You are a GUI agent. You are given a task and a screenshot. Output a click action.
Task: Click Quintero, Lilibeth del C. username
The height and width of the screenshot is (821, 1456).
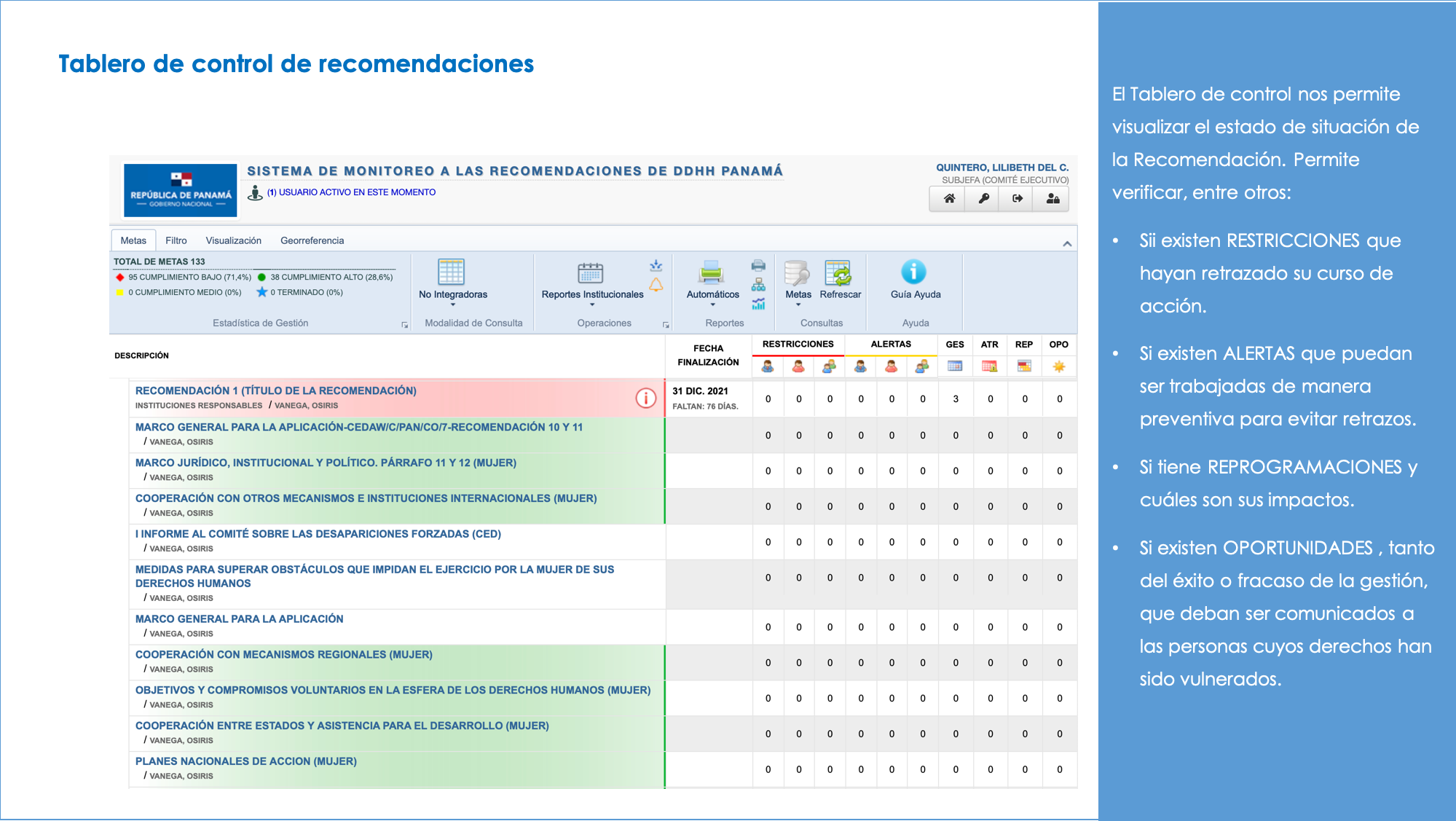1002,168
